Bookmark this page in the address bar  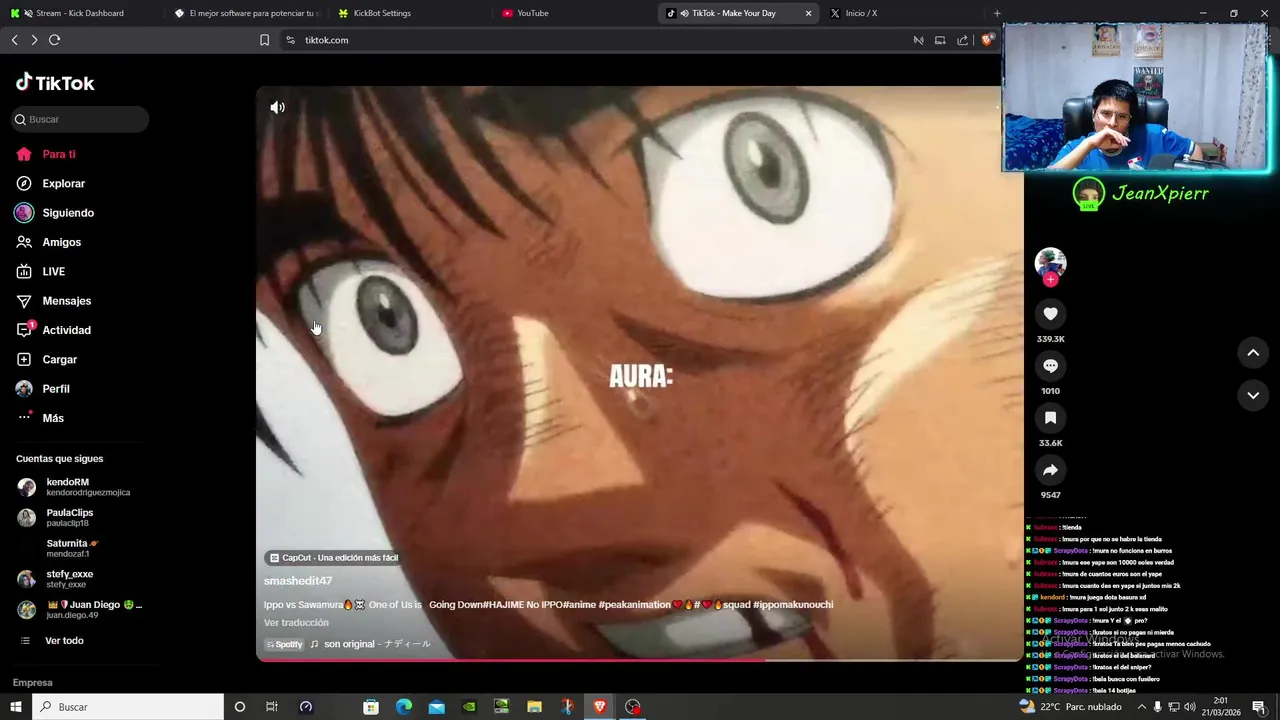tap(264, 40)
